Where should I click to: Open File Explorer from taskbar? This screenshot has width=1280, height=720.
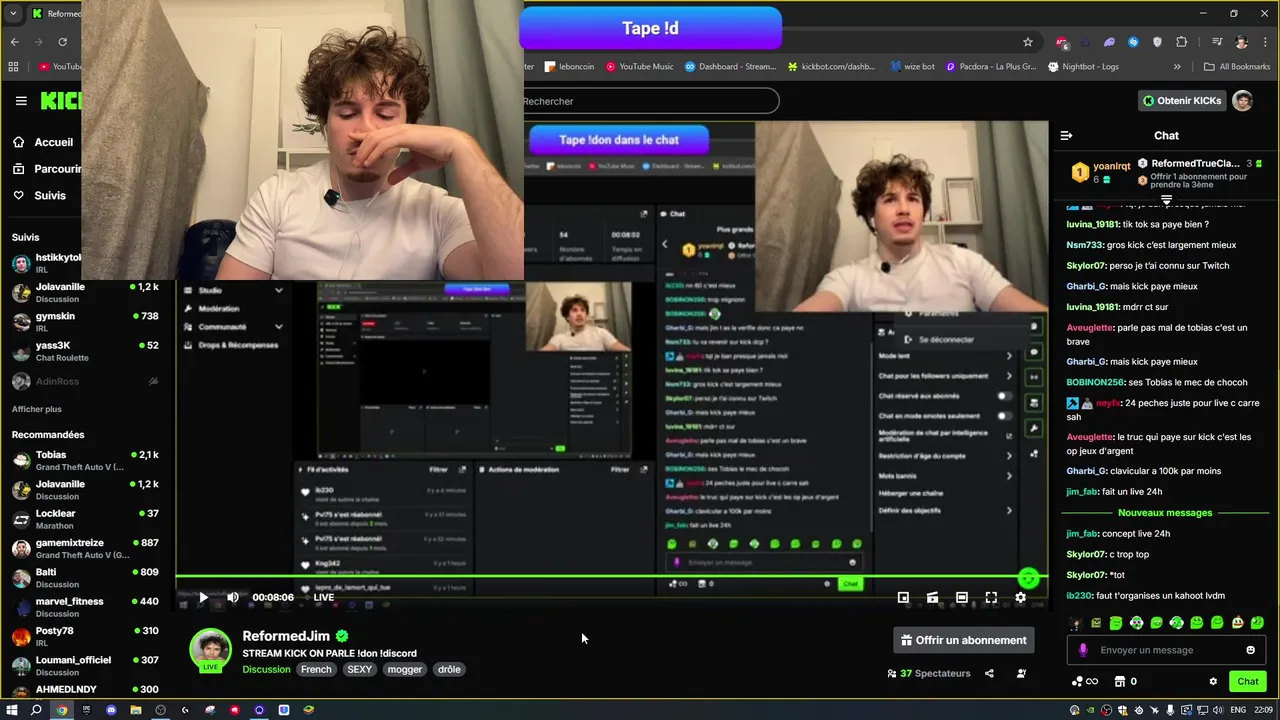coord(136,710)
